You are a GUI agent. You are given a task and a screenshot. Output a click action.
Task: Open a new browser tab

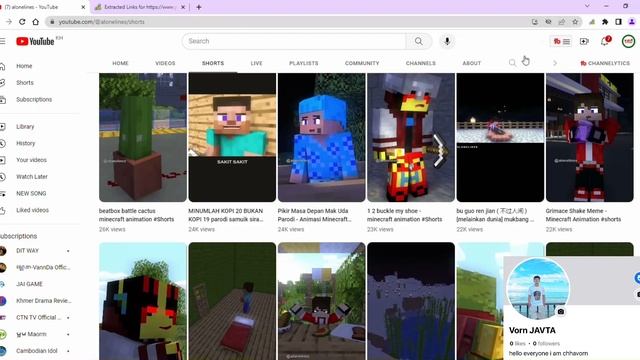pos(199,7)
